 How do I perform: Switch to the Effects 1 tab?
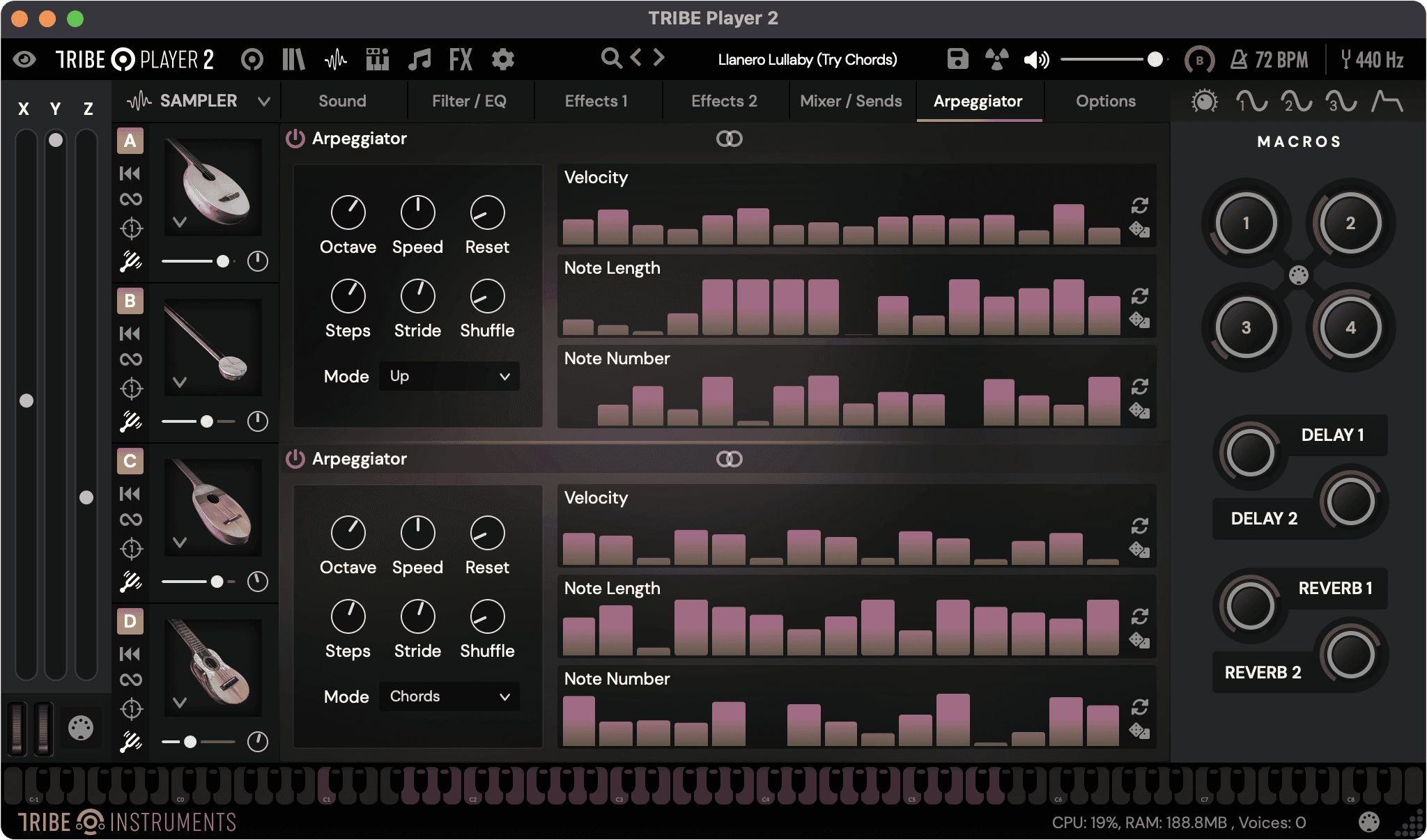tap(596, 101)
